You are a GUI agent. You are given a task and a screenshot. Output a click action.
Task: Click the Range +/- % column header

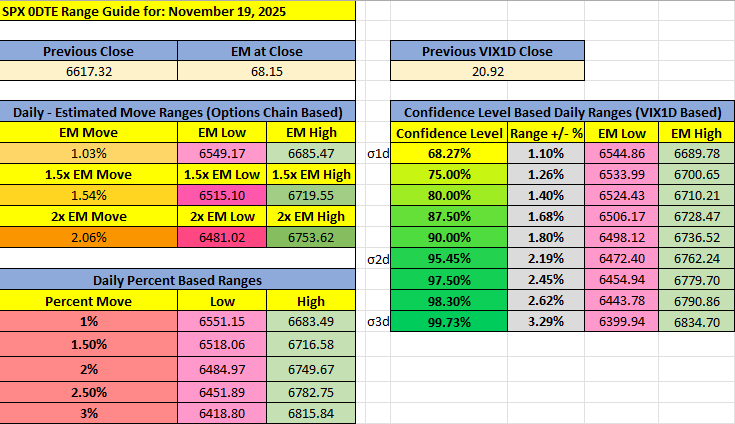pyautogui.click(x=546, y=133)
